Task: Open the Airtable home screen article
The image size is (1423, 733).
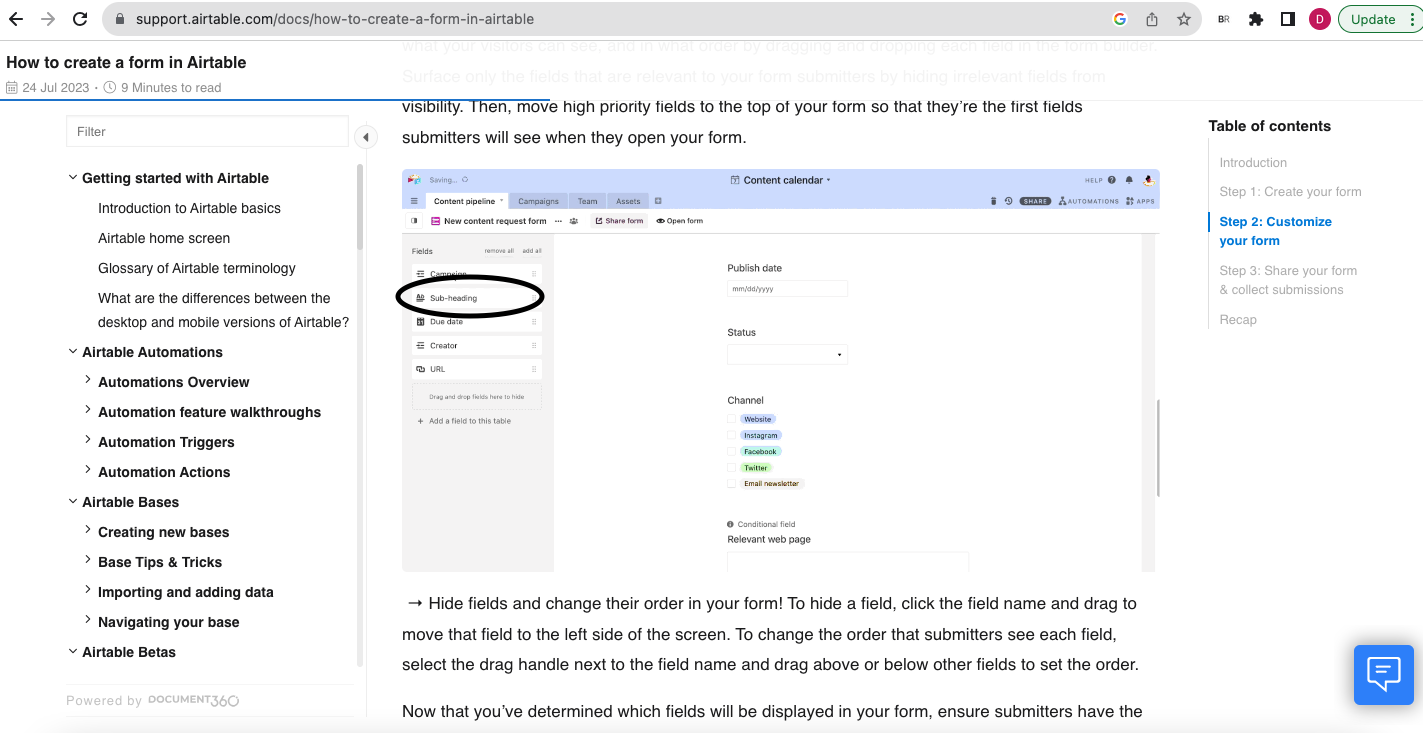Action: pos(164,238)
